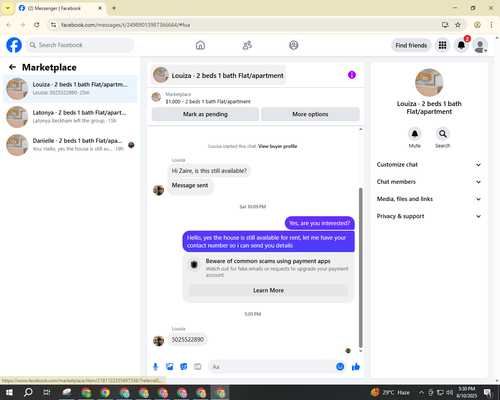Show hidden system tray icons
500x400 pixels.
click(421, 392)
